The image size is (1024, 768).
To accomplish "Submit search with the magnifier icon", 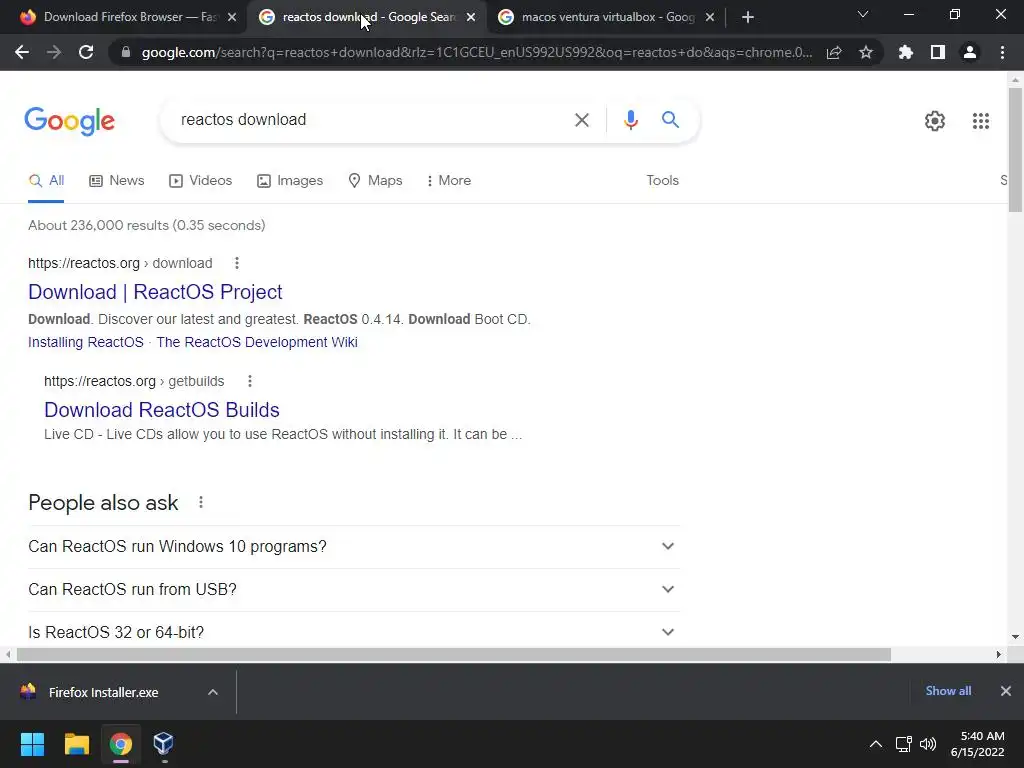I will pos(670,120).
